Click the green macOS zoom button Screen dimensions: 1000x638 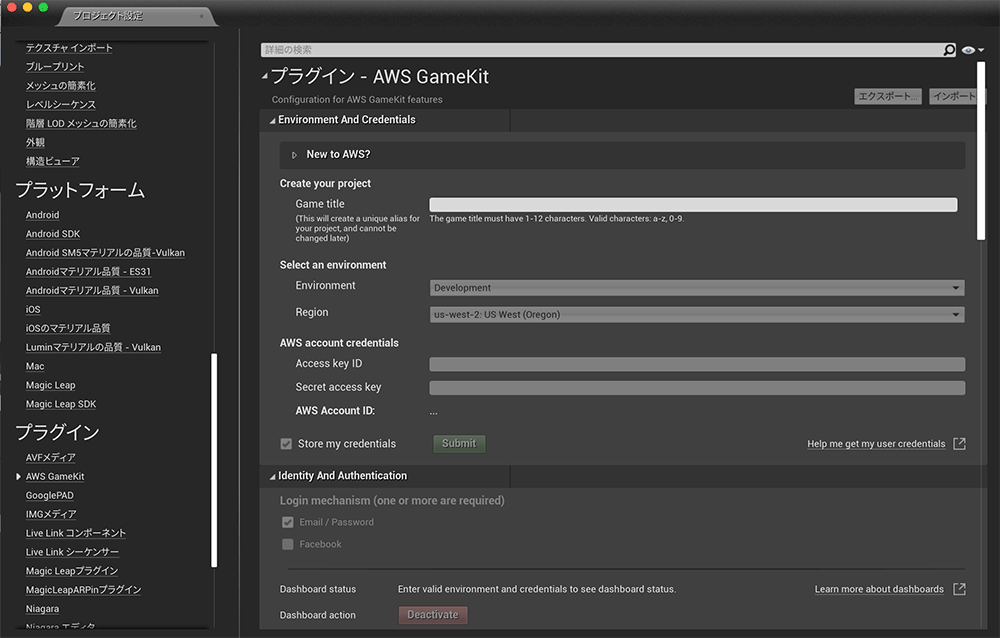click(43, 7)
